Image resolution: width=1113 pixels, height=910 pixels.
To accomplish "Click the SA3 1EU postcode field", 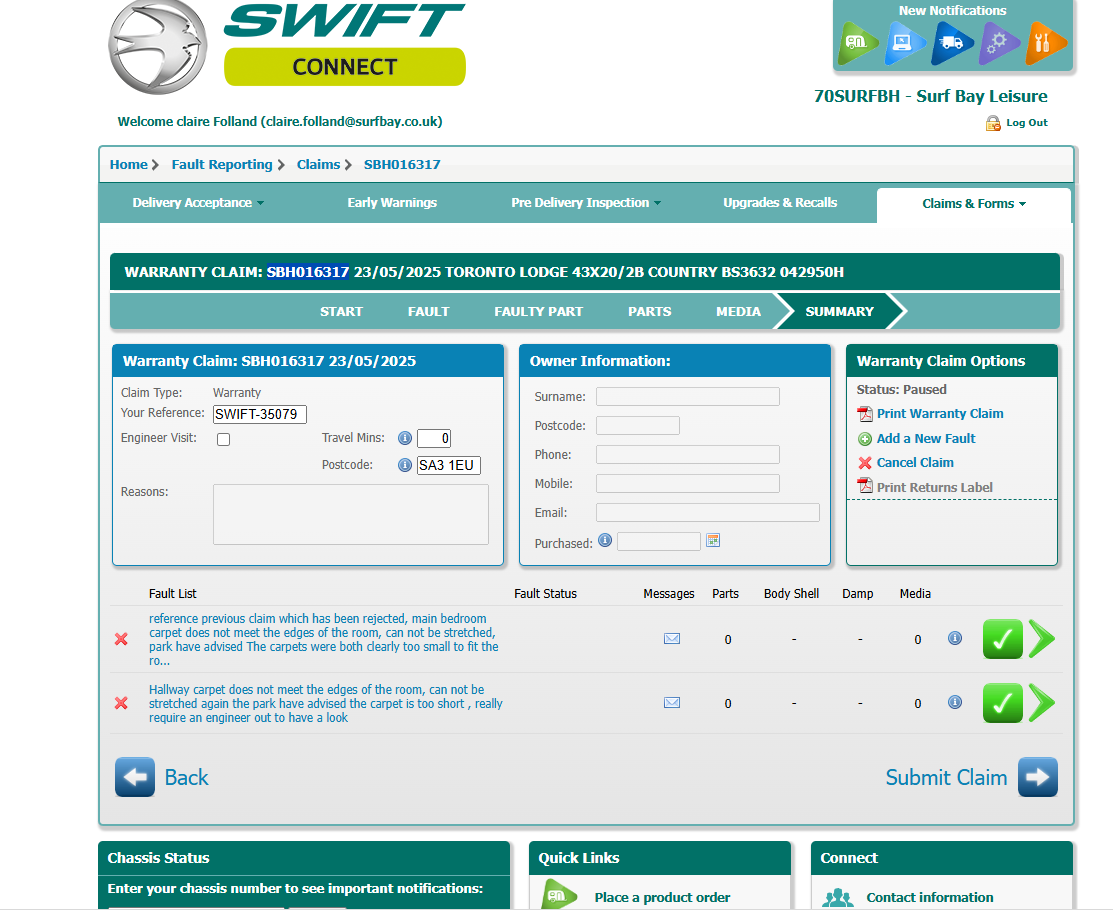I will coord(449,466).
